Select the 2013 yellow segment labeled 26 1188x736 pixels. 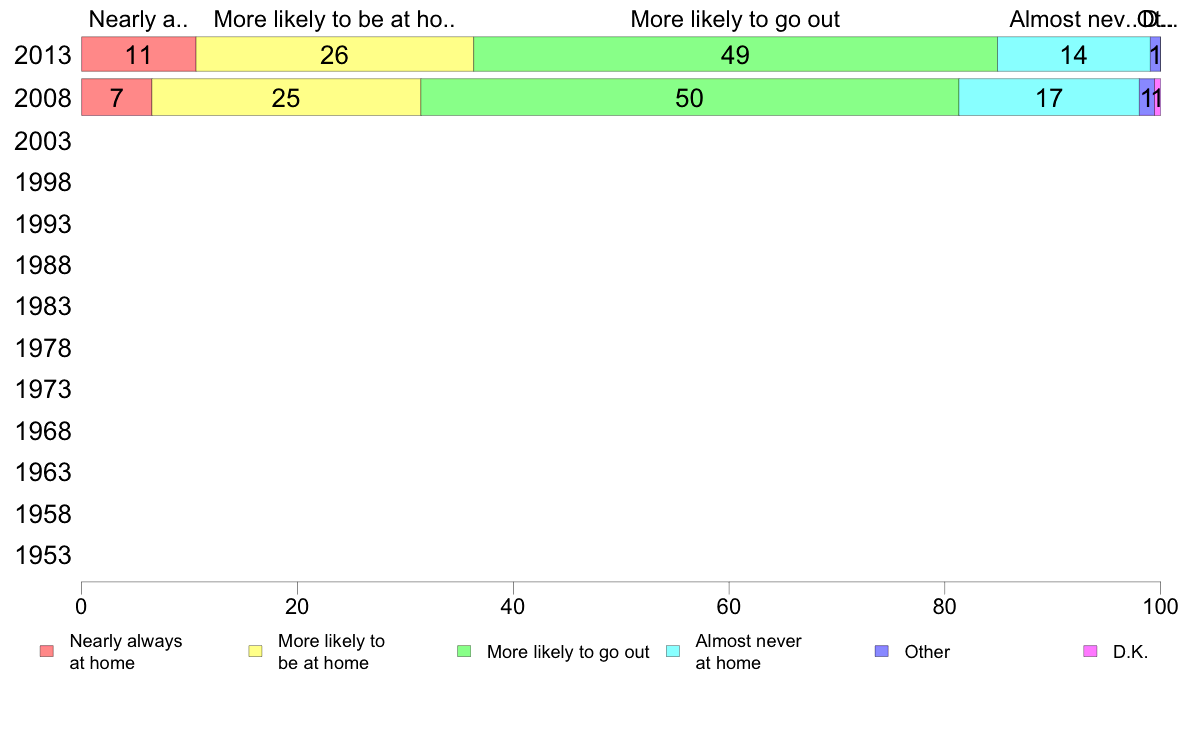[335, 55]
